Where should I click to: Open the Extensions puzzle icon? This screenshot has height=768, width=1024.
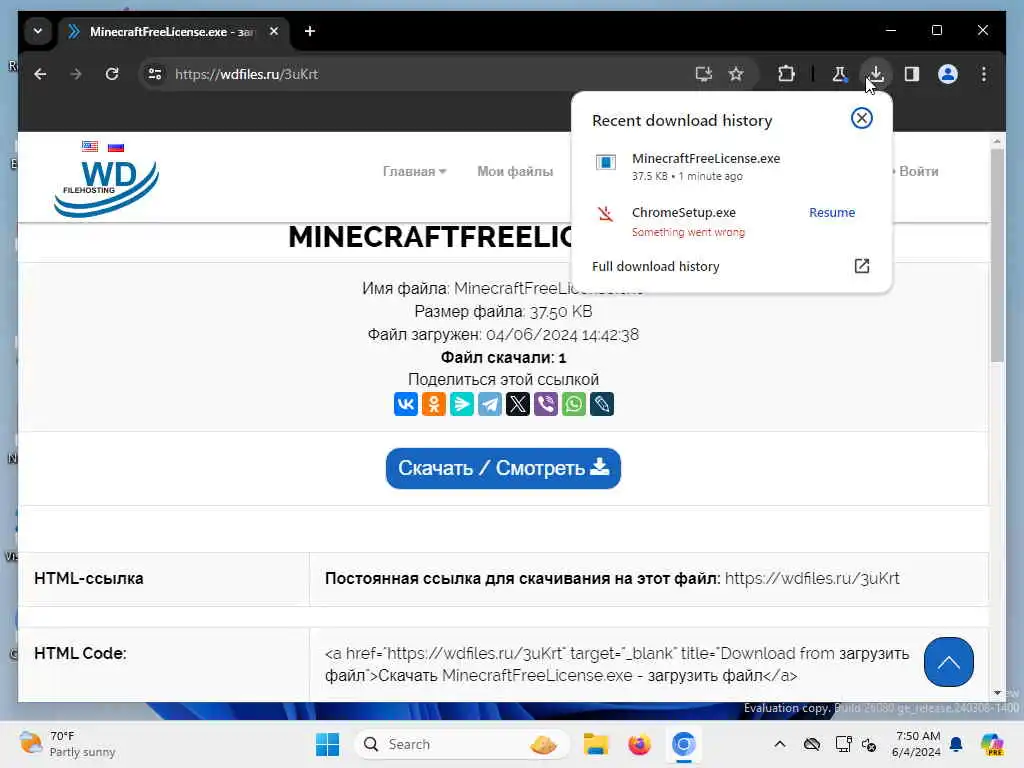pos(786,74)
